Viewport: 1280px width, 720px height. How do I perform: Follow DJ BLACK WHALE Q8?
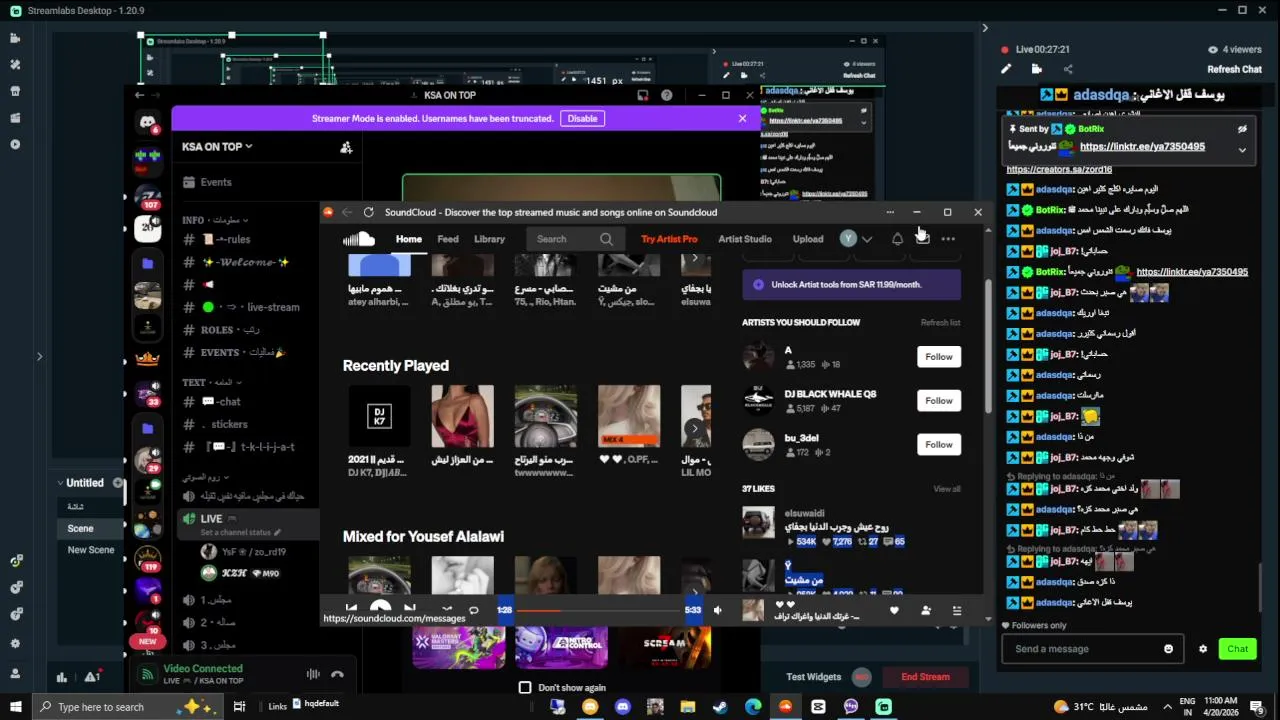point(939,401)
